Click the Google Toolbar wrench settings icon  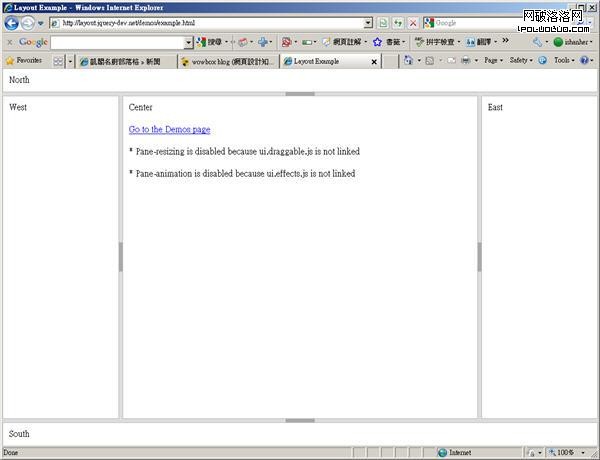click(538, 42)
